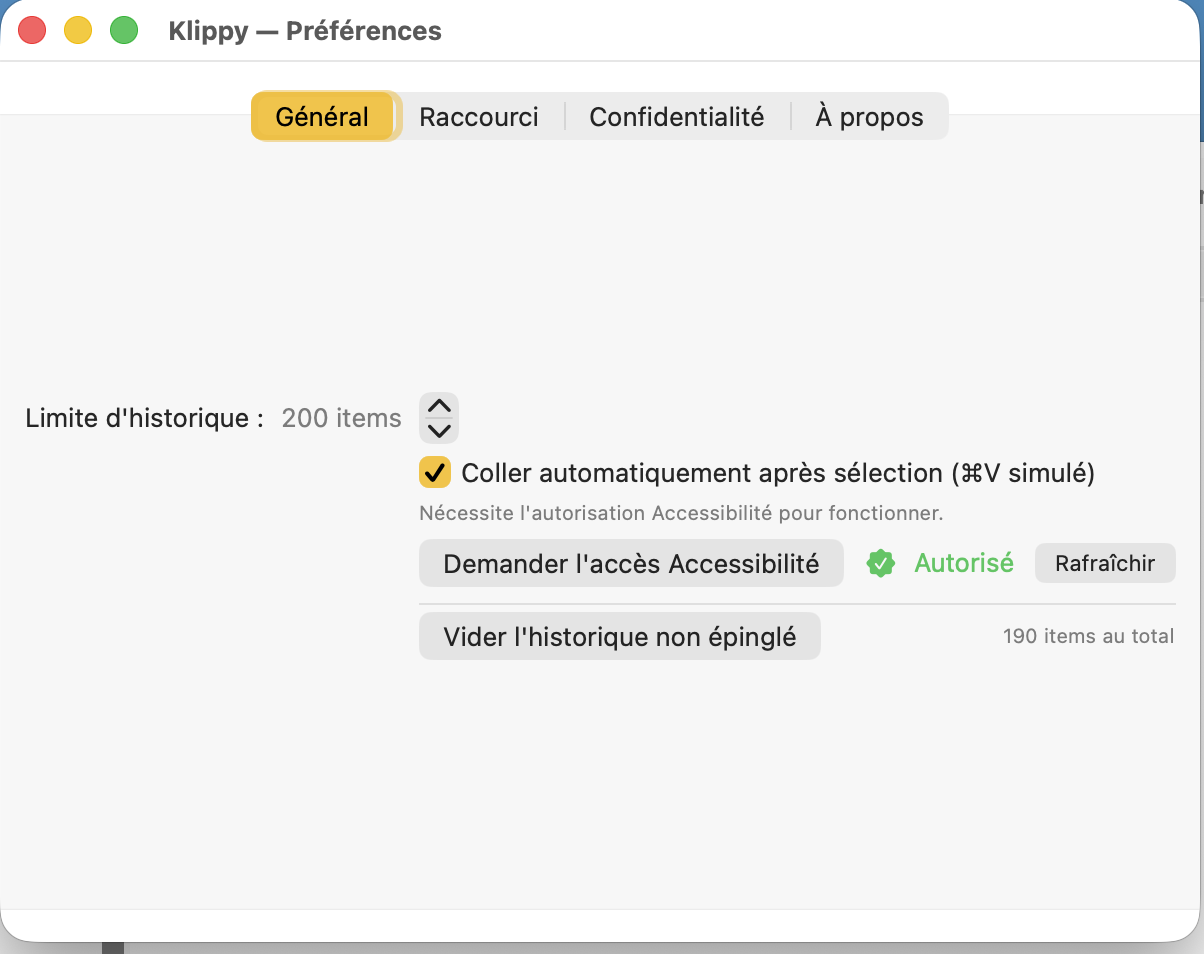
Task: Increase history limit with up arrow
Action: [439, 406]
